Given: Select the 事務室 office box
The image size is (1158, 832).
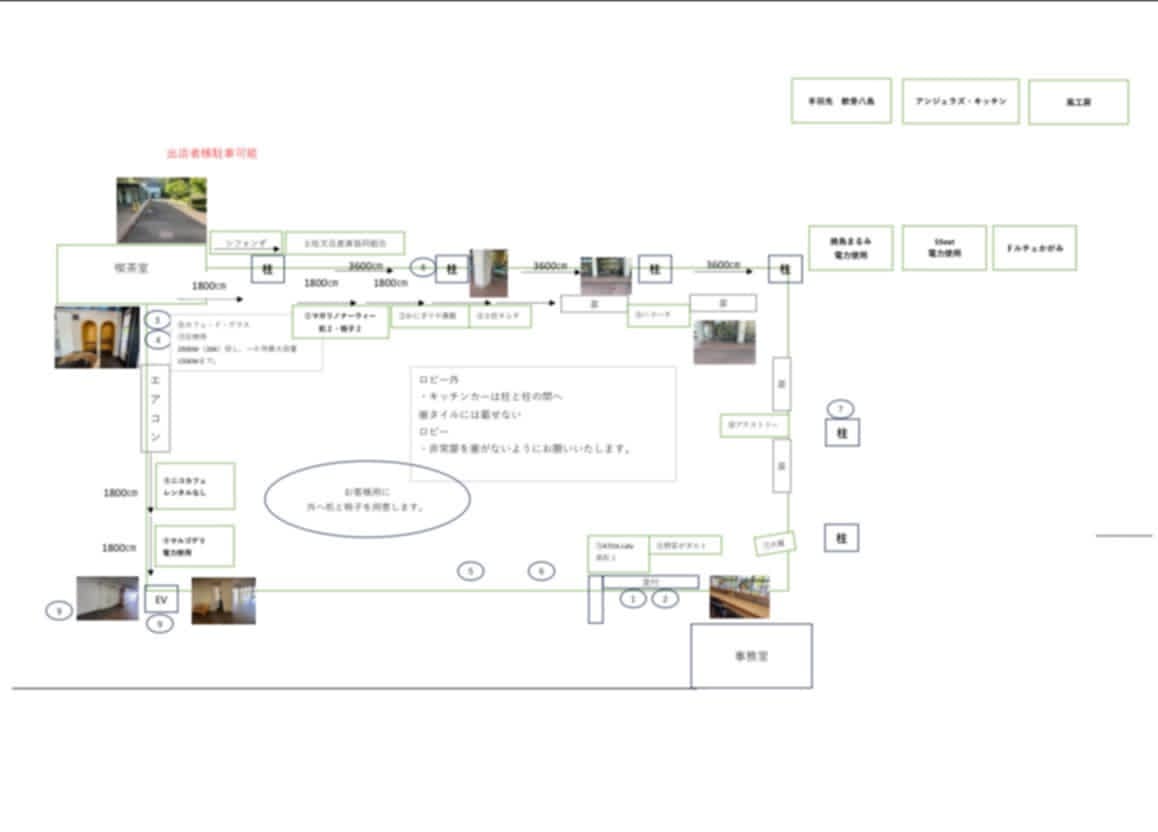Looking at the screenshot, I should tap(751, 656).
